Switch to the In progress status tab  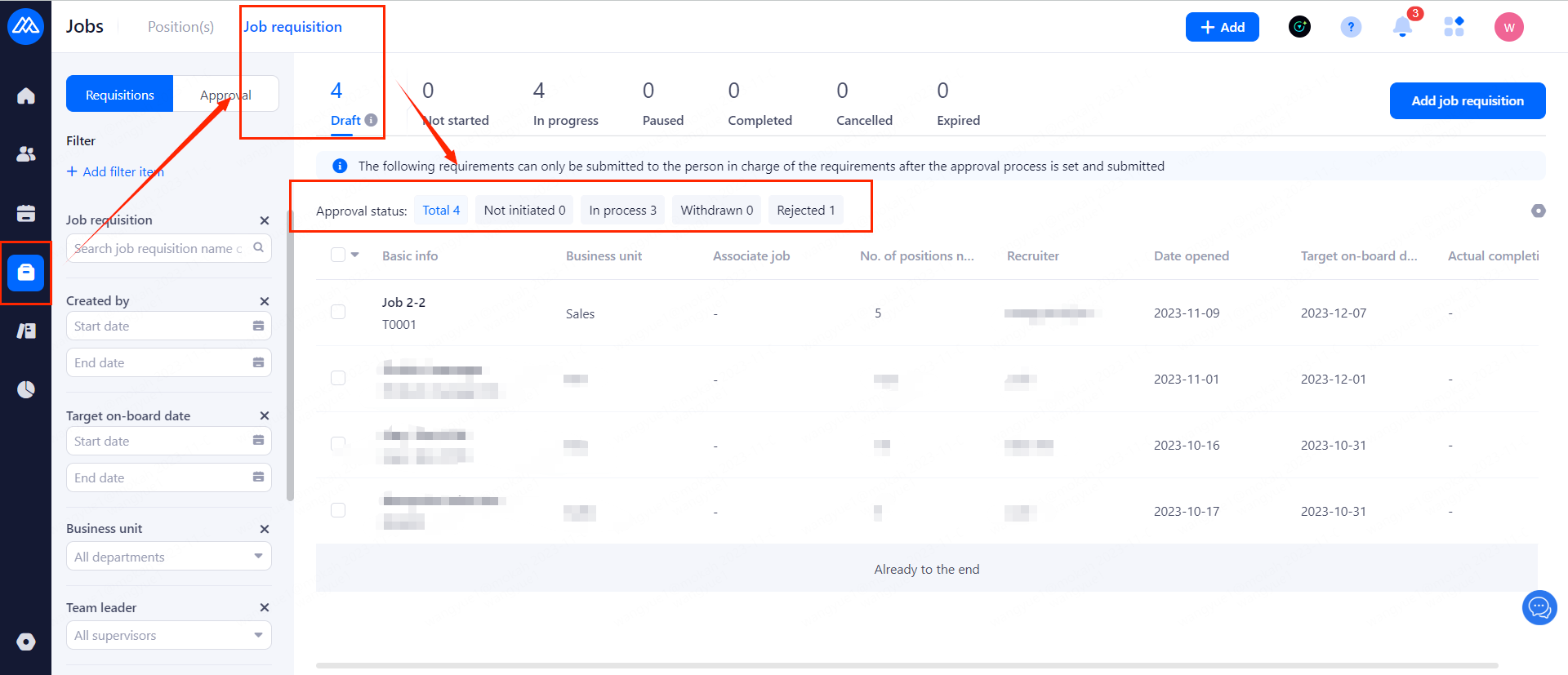[x=565, y=104]
